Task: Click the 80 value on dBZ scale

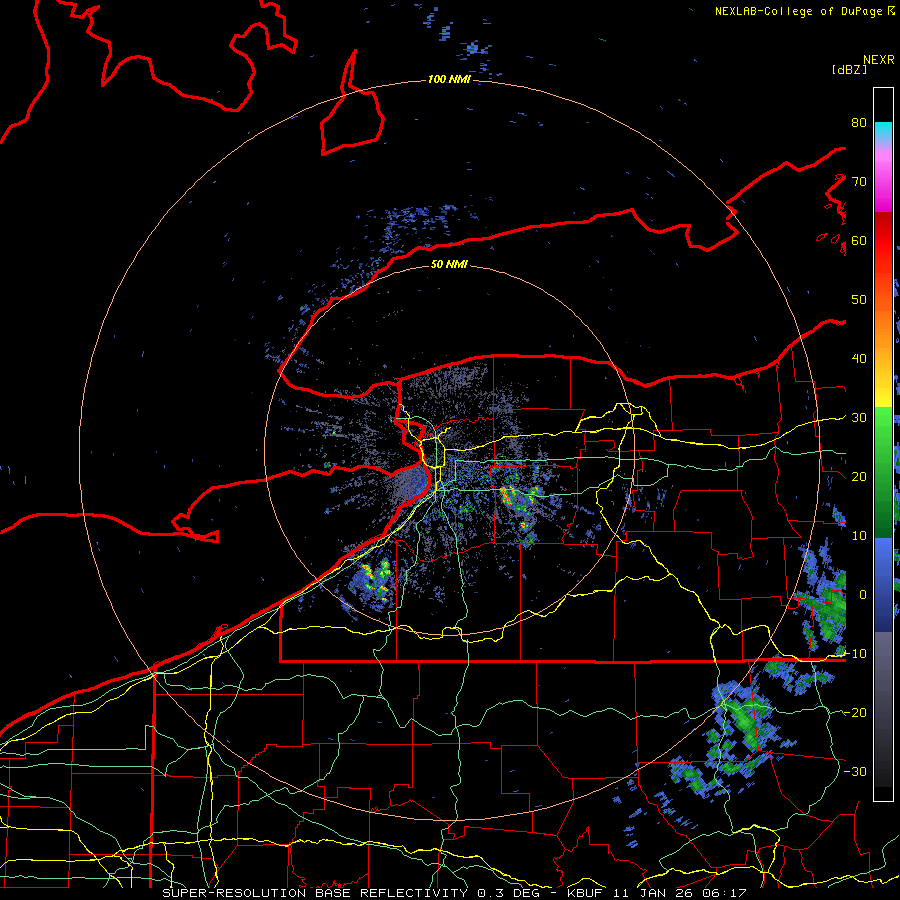Action: [x=859, y=123]
